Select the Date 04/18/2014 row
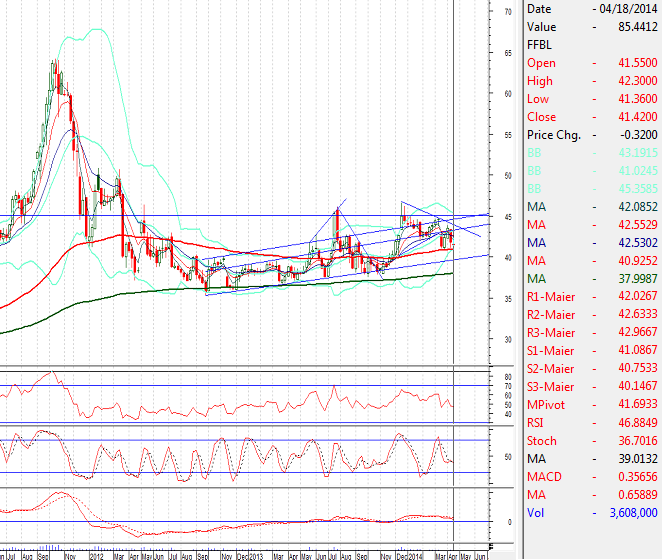The image size is (662, 560). pos(591,9)
